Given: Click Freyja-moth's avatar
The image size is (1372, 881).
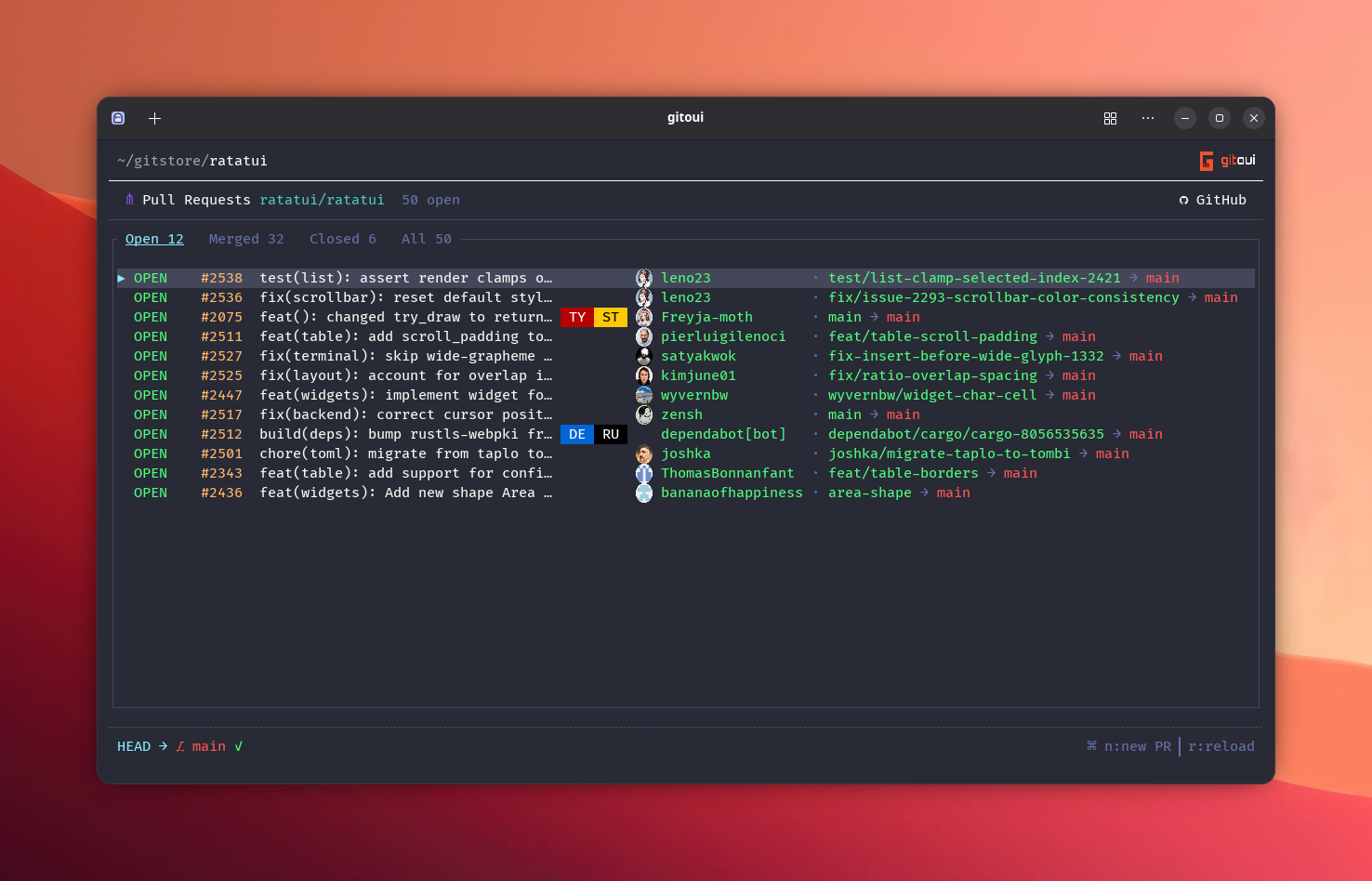Looking at the screenshot, I should click(644, 317).
